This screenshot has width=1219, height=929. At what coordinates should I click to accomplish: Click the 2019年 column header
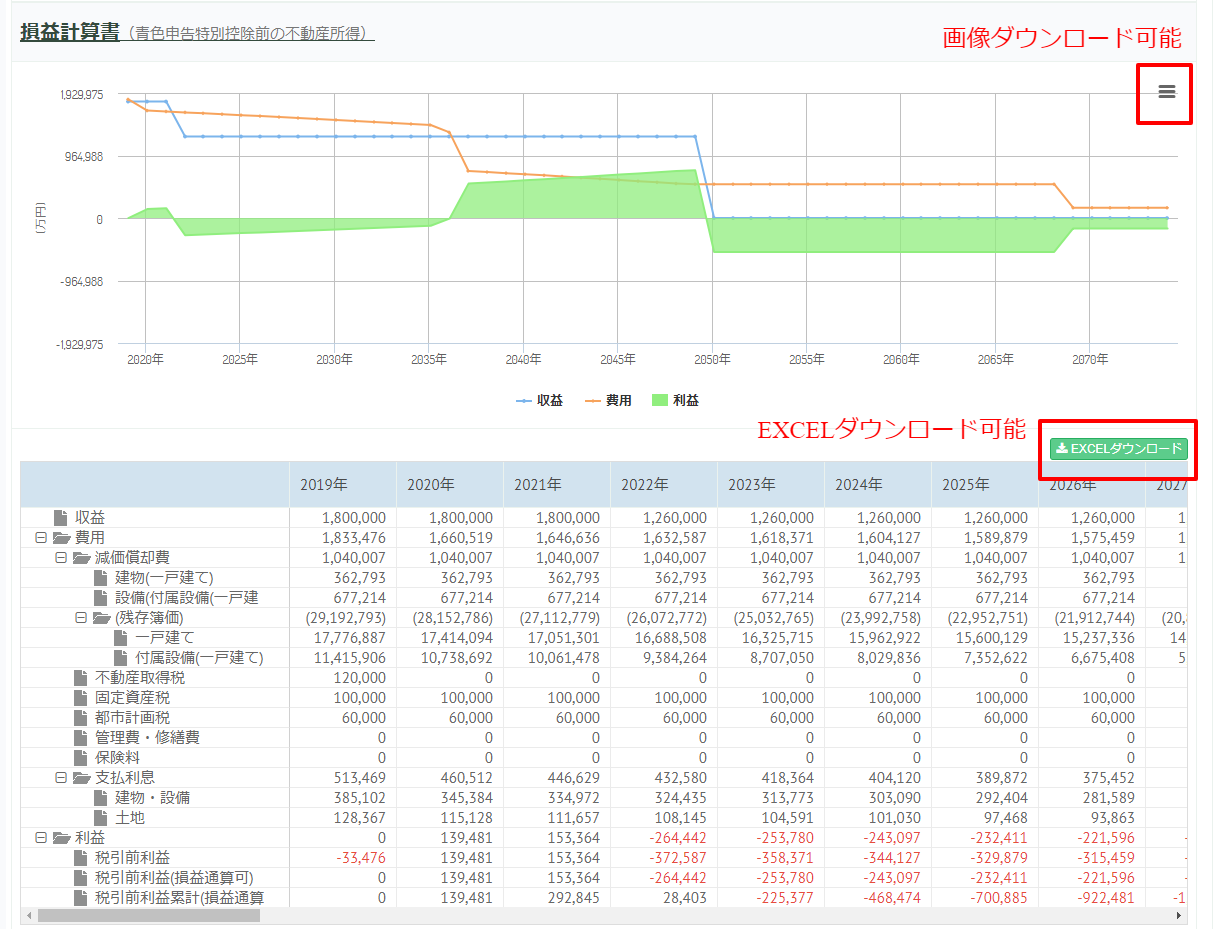343,485
